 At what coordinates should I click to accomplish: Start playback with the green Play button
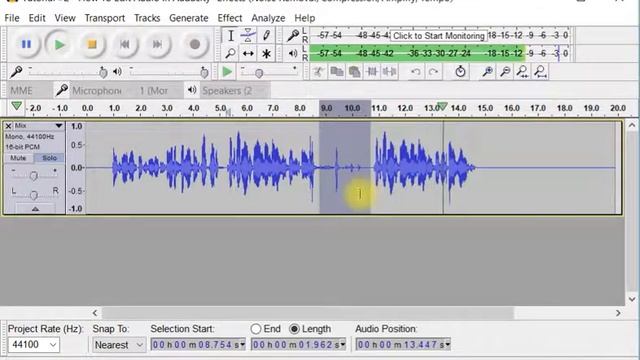pos(60,44)
